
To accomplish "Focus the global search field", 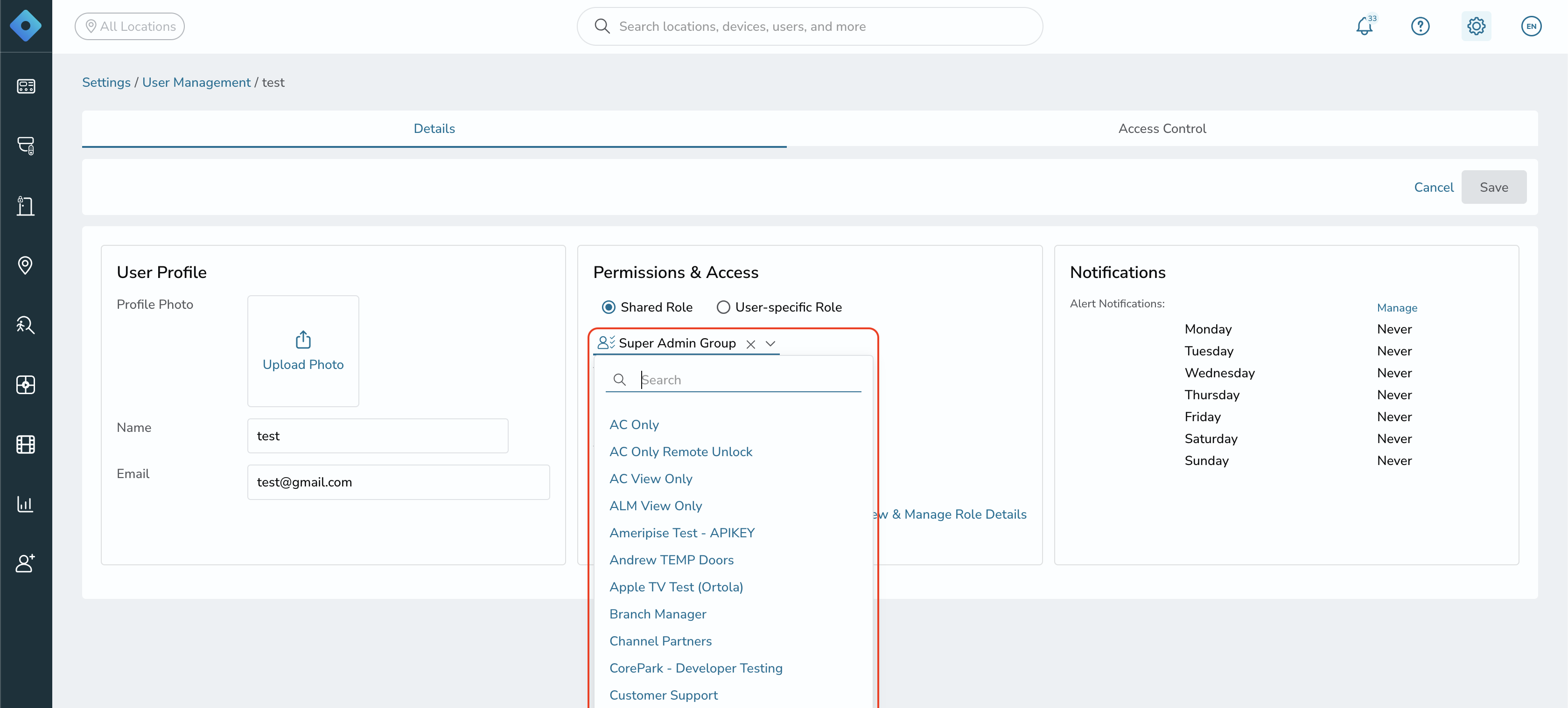I will (810, 26).
